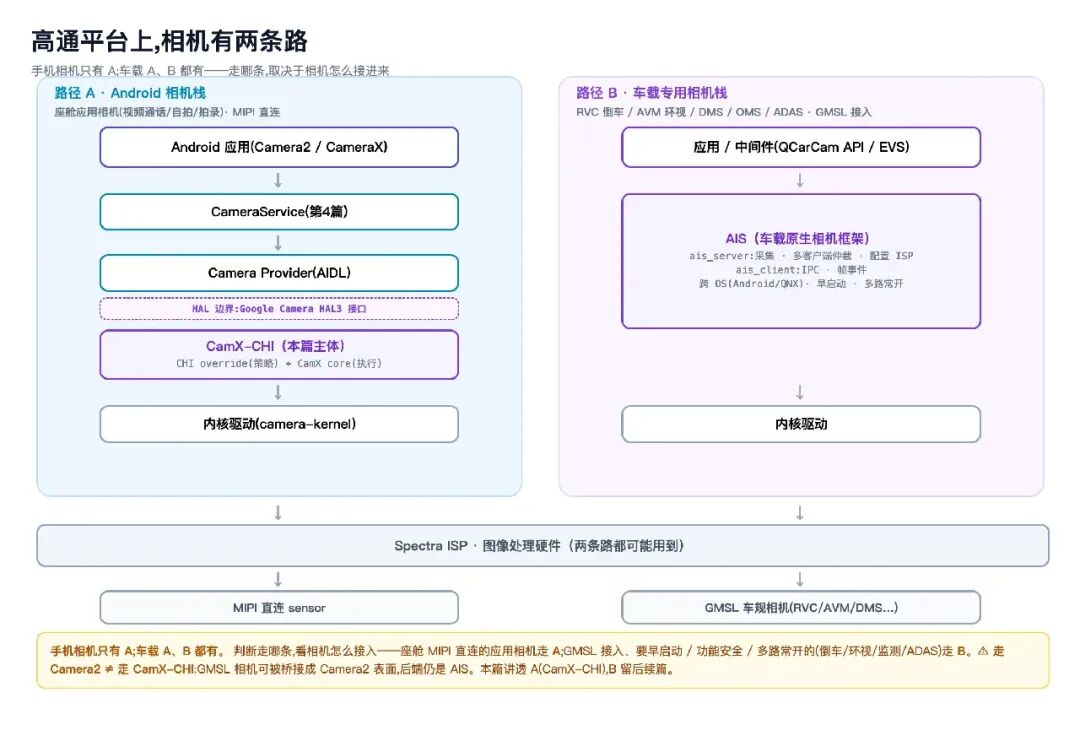This screenshot has width=1080, height=741.
Task: Click the CHI override(策略) + CamX core(执行) line
Action: coord(278,363)
